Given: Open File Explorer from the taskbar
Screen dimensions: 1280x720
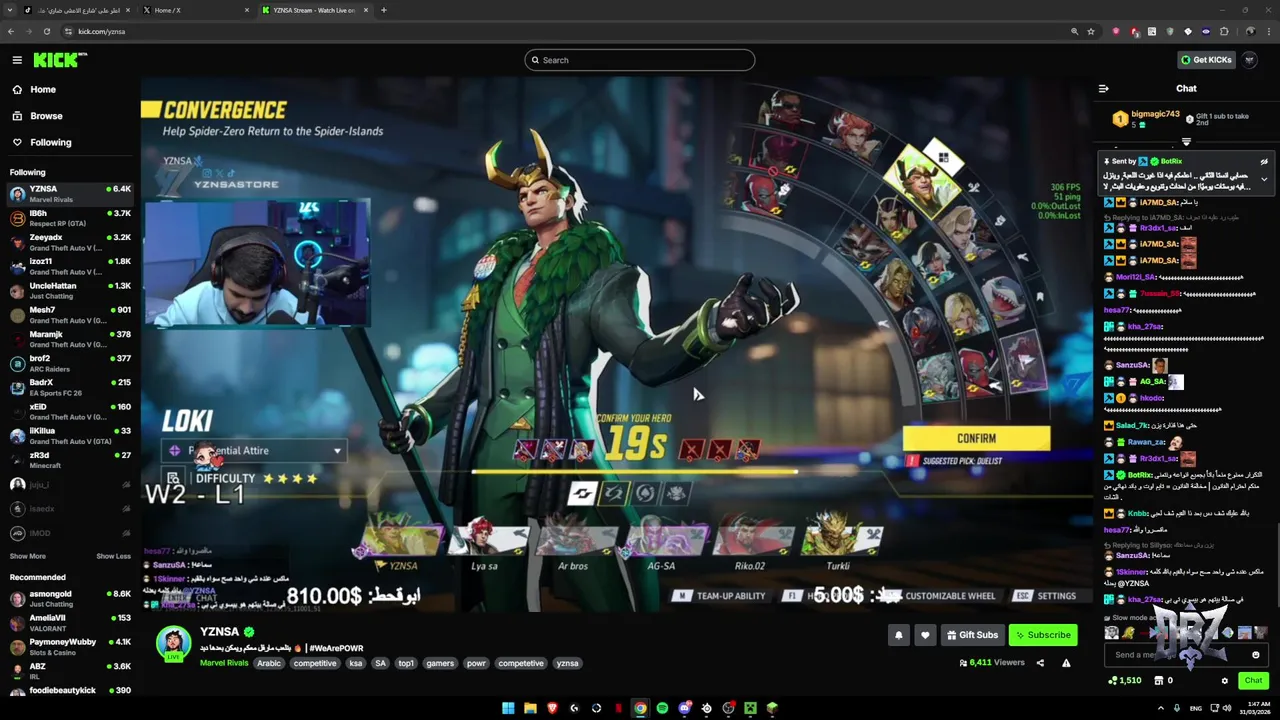Looking at the screenshot, I should click(530, 708).
